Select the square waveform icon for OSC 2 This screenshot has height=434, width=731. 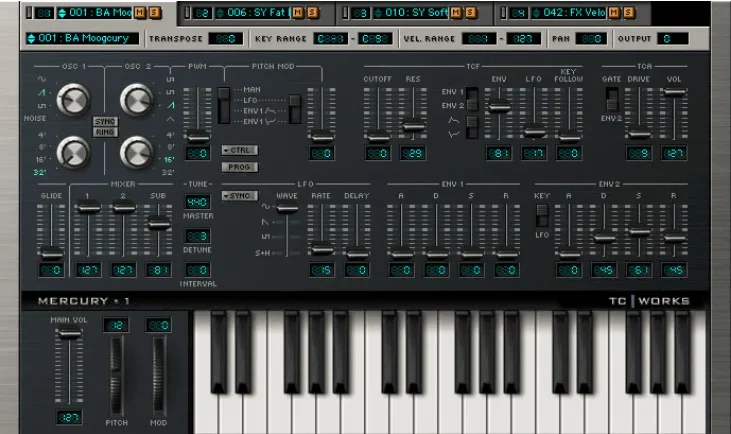coord(170,92)
